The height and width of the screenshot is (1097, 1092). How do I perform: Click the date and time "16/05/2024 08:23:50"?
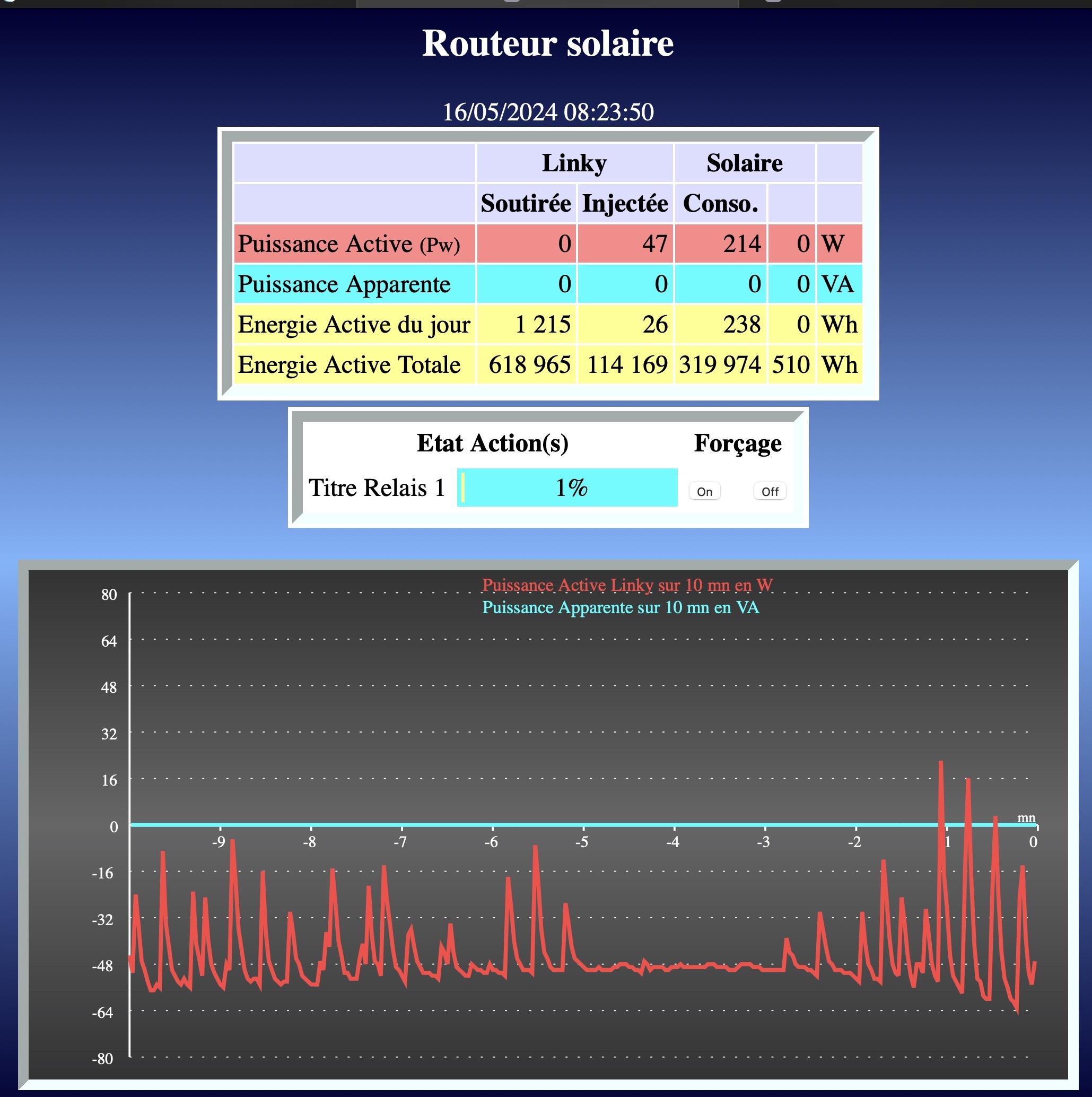point(548,112)
